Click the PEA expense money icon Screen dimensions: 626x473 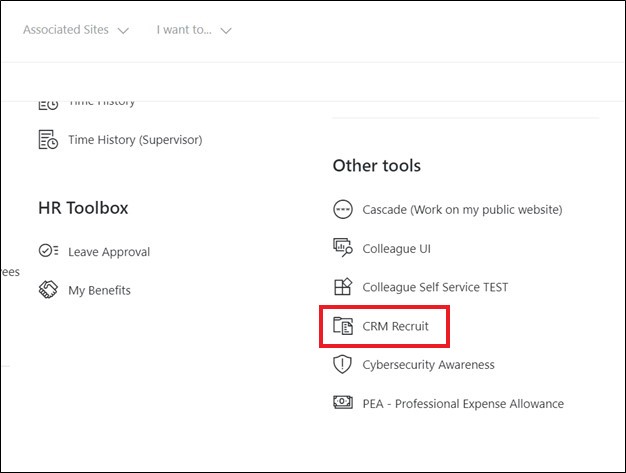343,404
